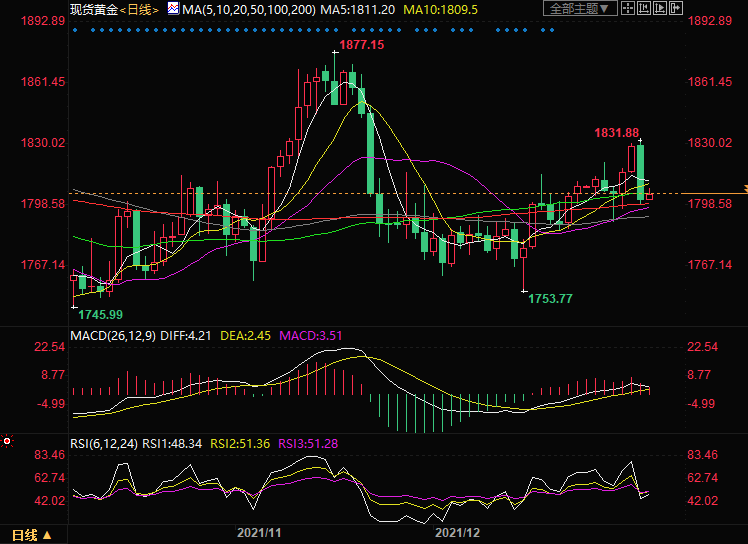Click the red flashing dot icon beside RSI
Screen dimensions: 748x544
pos(7,440)
